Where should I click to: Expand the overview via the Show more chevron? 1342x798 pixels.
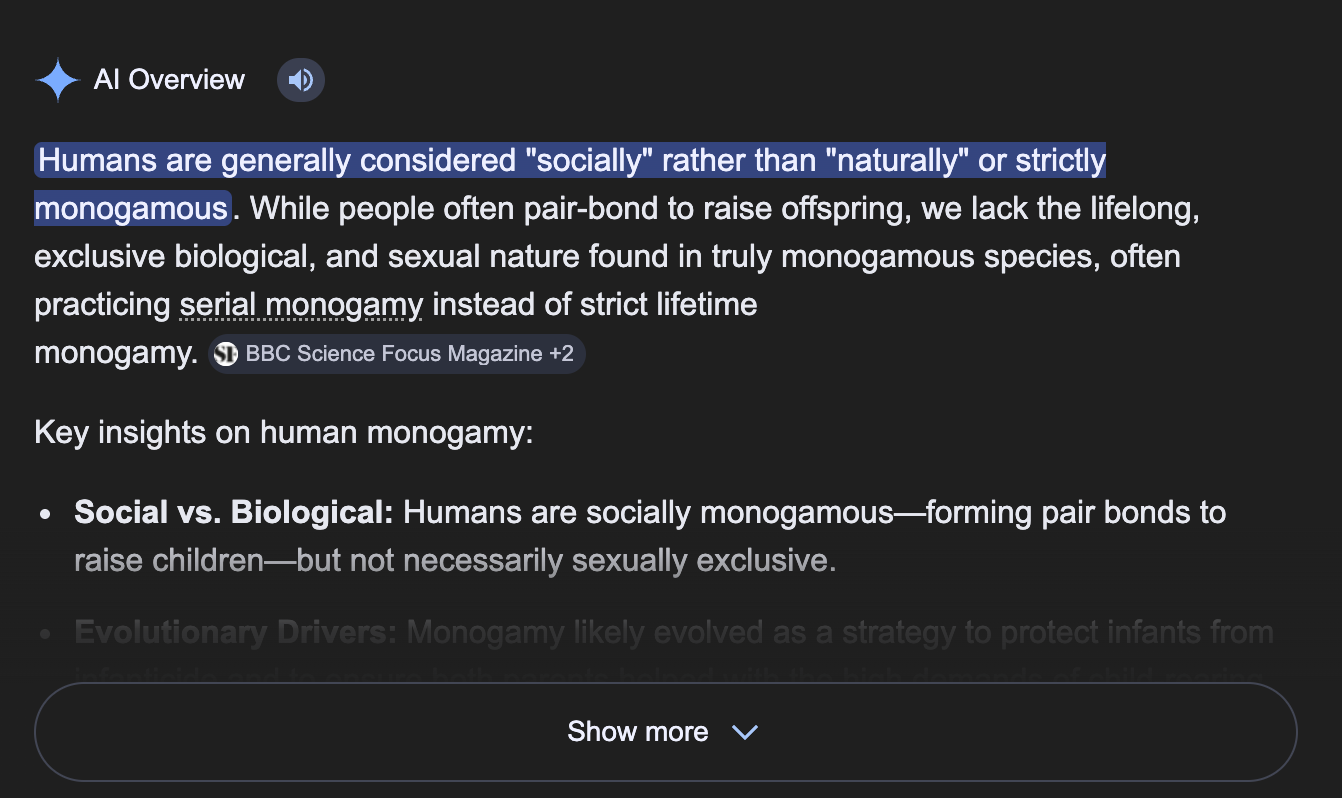pyautogui.click(x=745, y=732)
